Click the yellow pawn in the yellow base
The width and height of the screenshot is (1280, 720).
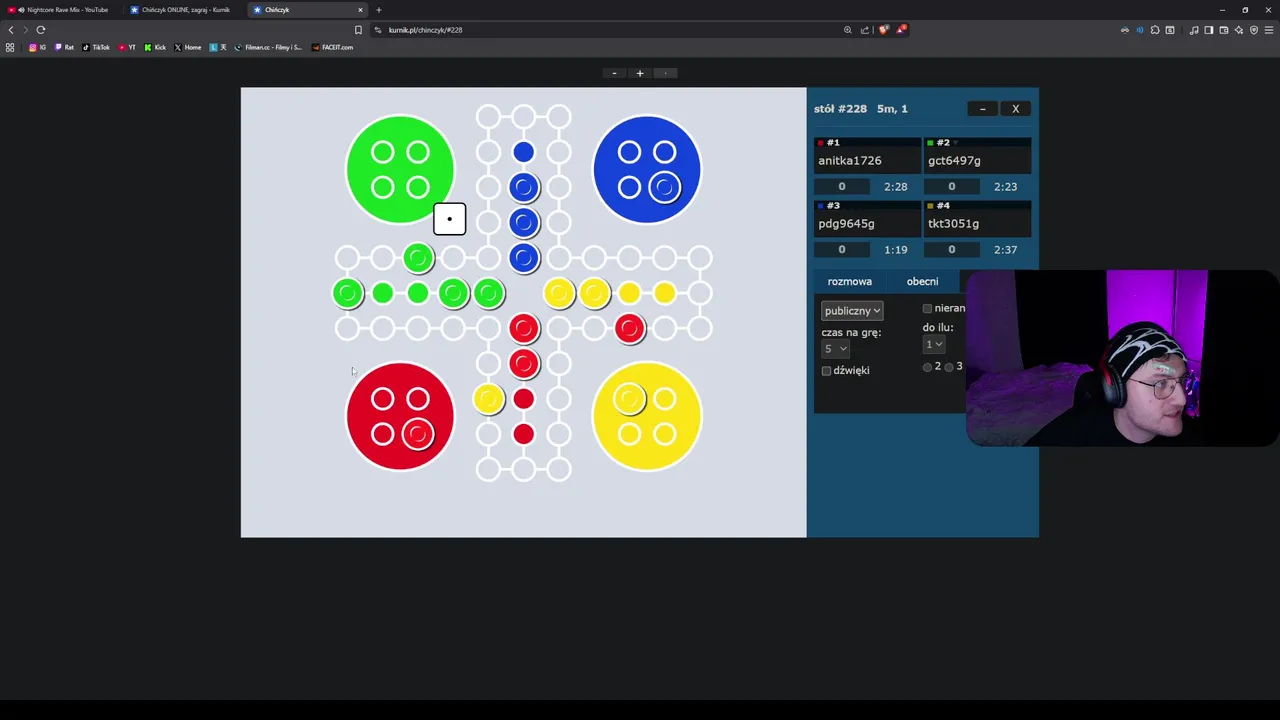click(x=629, y=399)
